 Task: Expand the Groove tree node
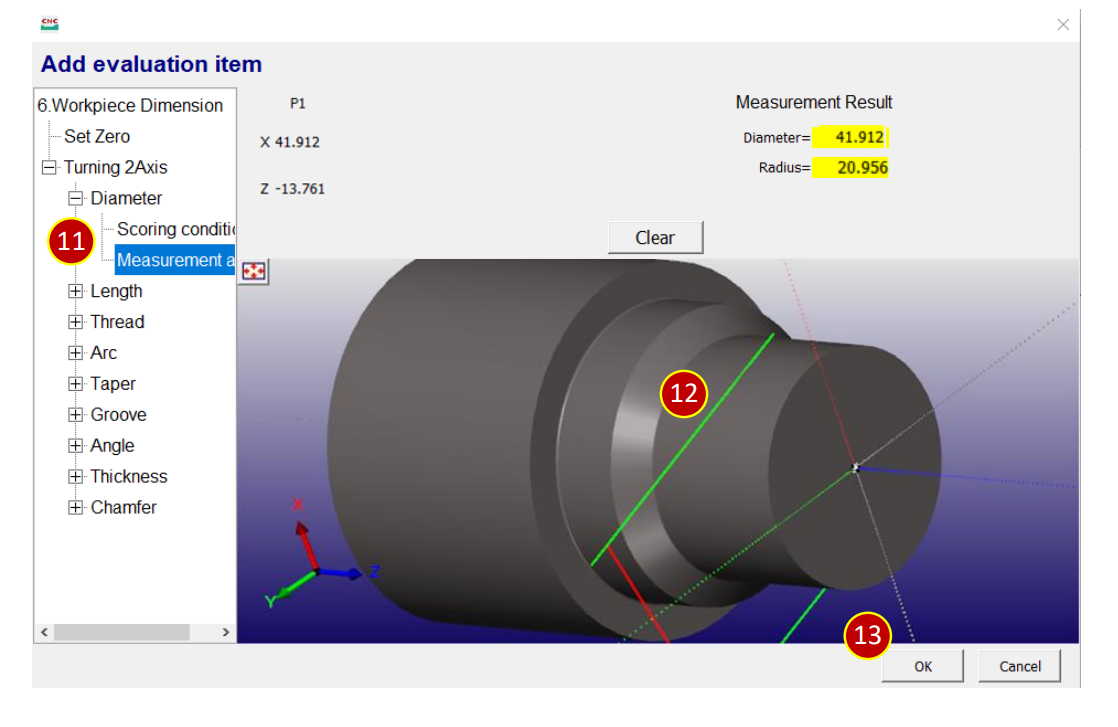click(76, 415)
